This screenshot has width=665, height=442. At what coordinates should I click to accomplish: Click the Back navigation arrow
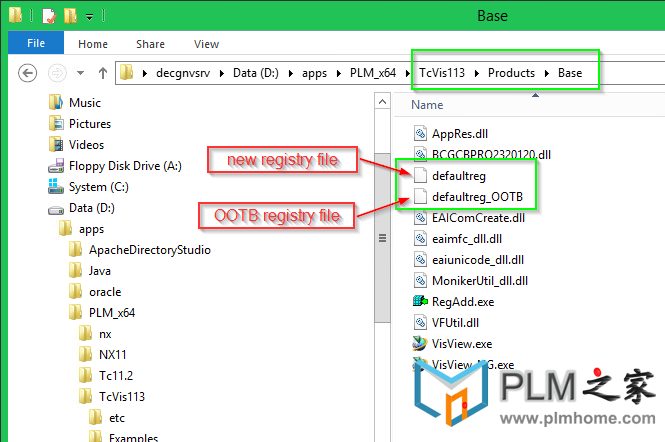28,73
